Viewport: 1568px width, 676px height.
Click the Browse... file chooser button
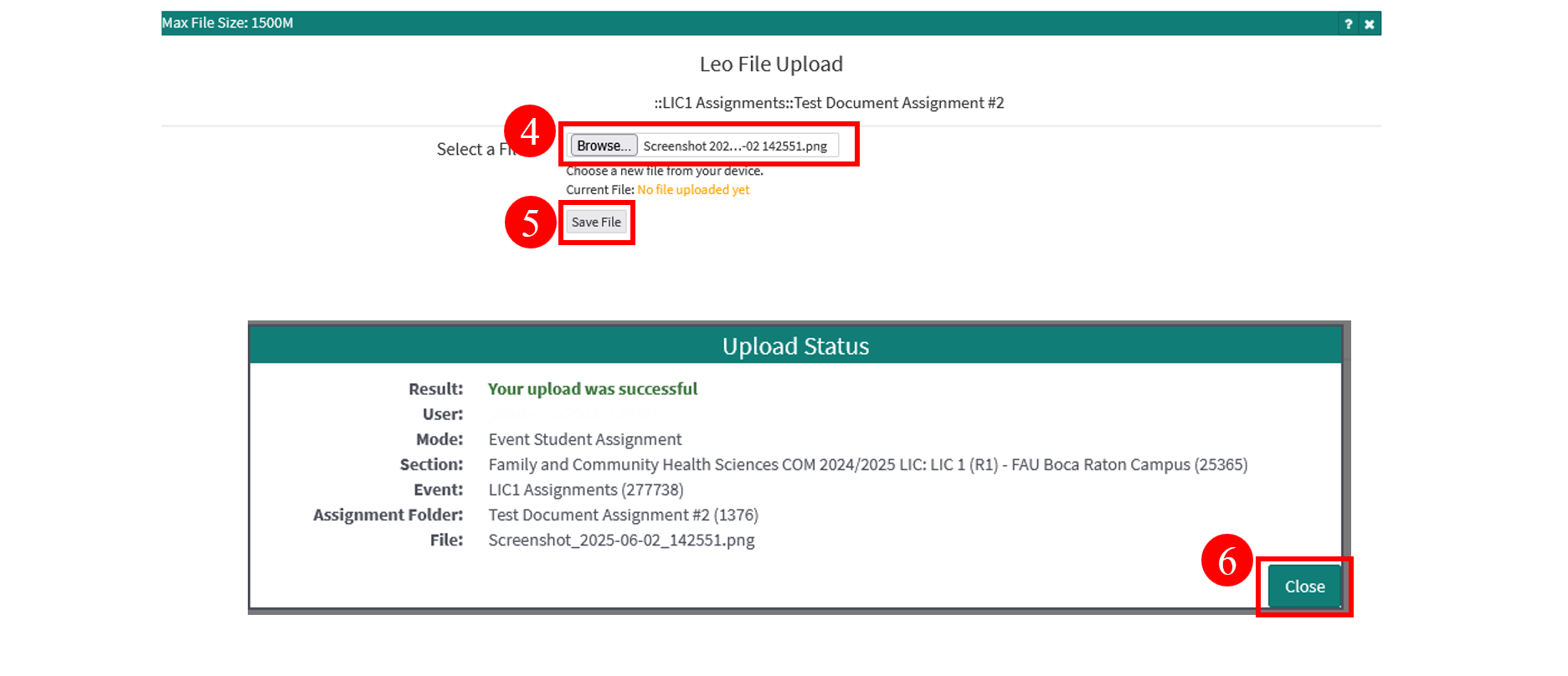click(x=604, y=146)
